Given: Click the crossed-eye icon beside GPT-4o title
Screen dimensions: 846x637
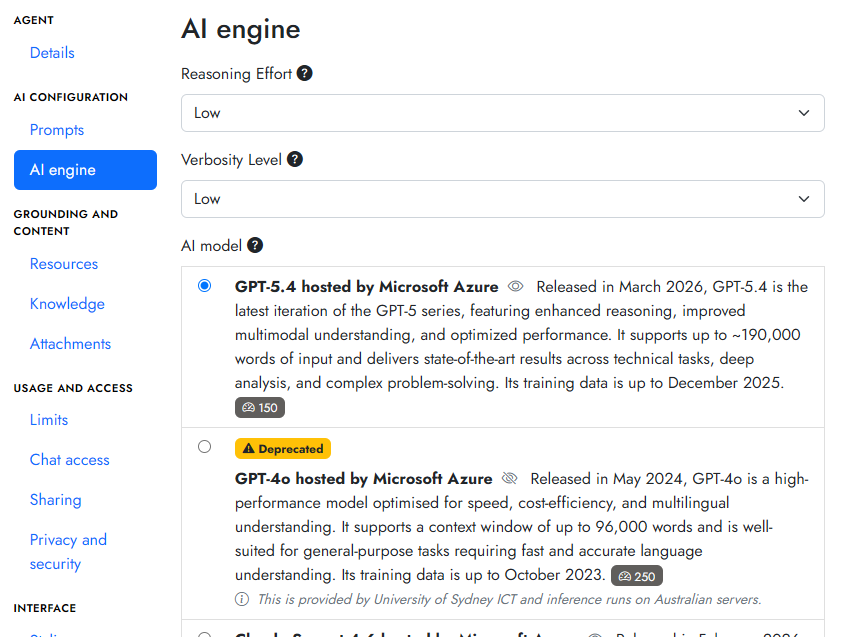Looking at the screenshot, I should tap(510, 478).
